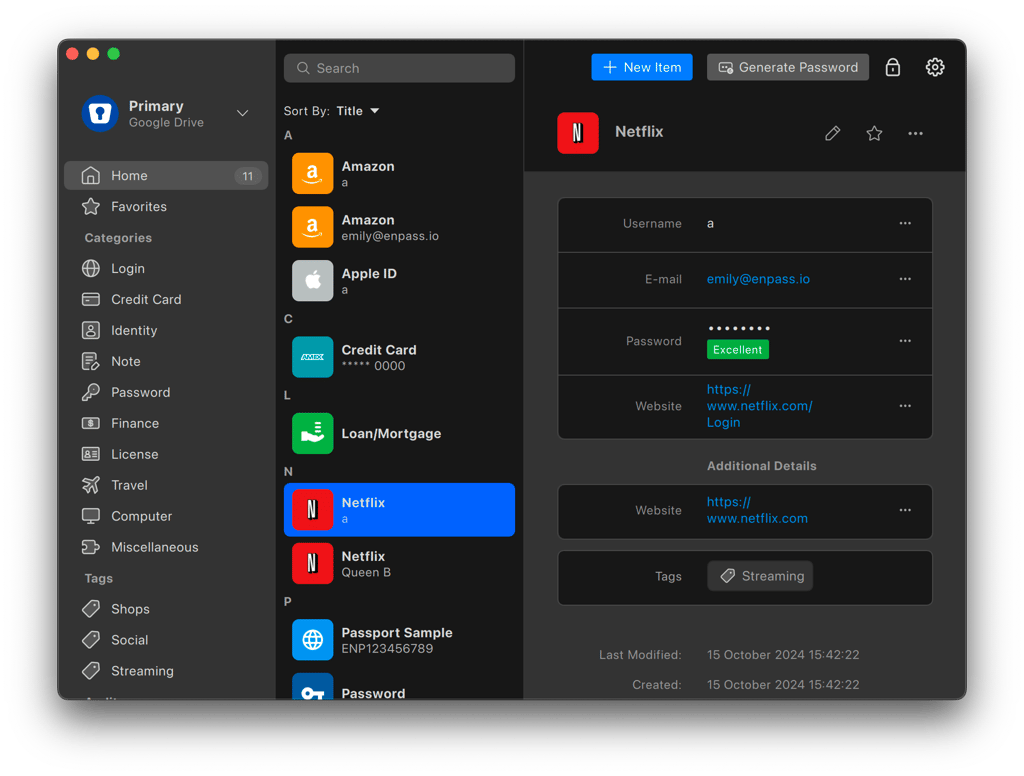Click the Excellent password strength badge
The width and height of the screenshot is (1024, 776).
pos(737,349)
